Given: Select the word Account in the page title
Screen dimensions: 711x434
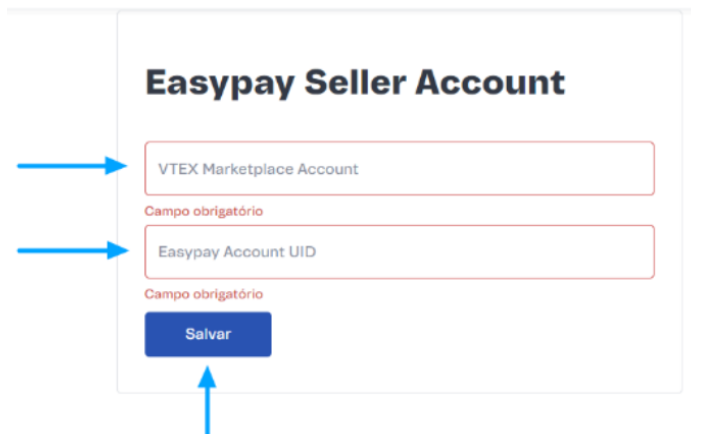Looking at the screenshot, I should (x=490, y=82).
